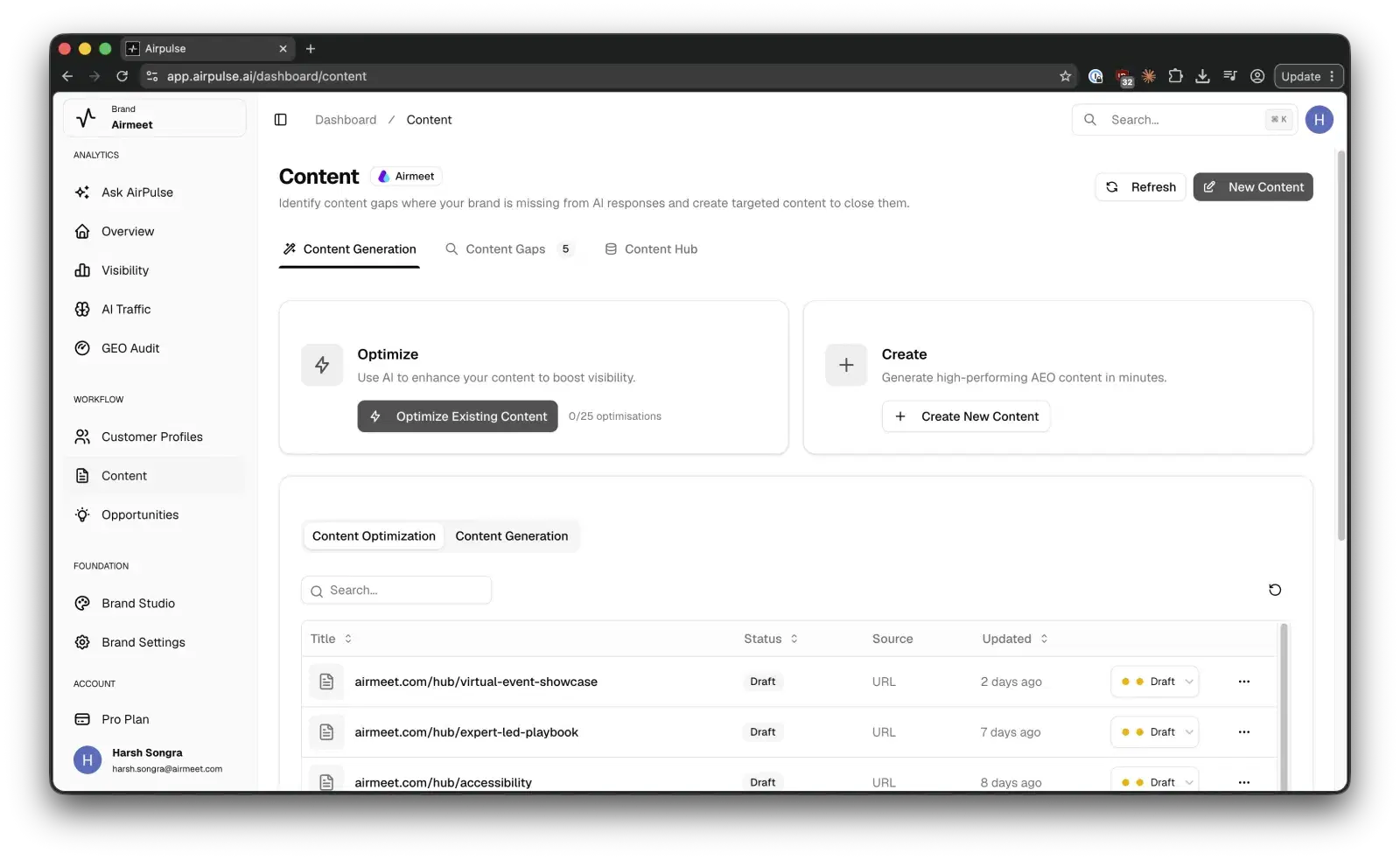Open browser profile icon
The image size is (1400, 860).
tap(1257, 76)
